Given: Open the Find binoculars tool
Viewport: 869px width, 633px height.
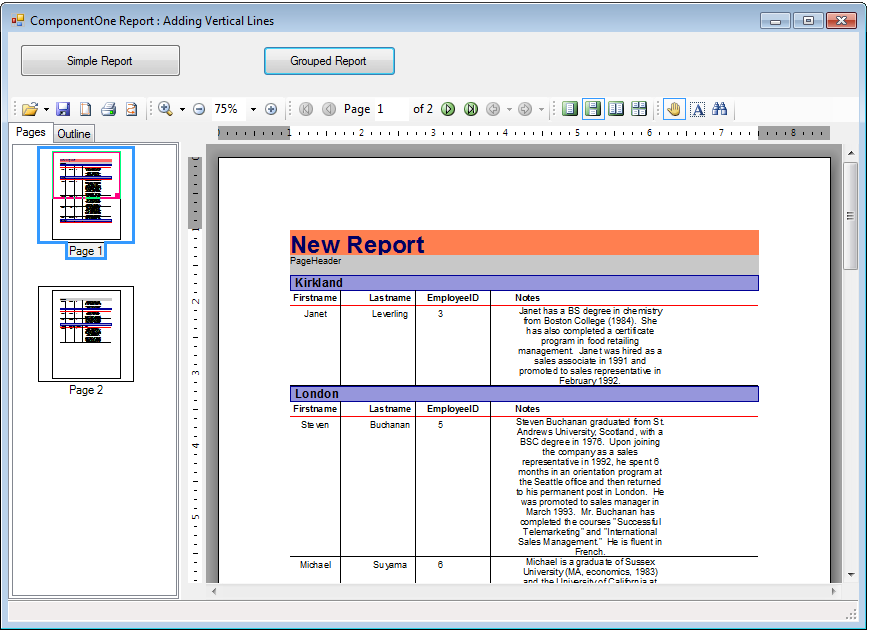Looking at the screenshot, I should 719,109.
